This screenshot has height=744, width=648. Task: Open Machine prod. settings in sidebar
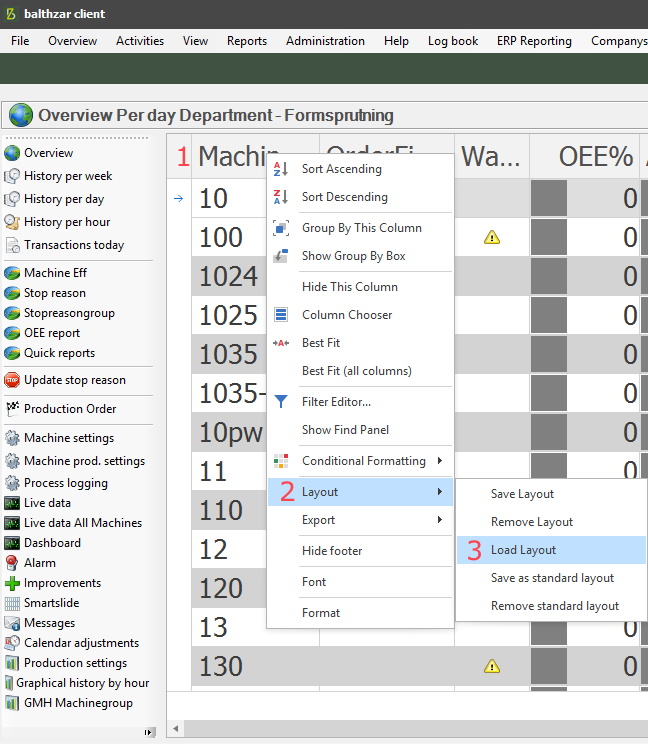tap(84, 461)
